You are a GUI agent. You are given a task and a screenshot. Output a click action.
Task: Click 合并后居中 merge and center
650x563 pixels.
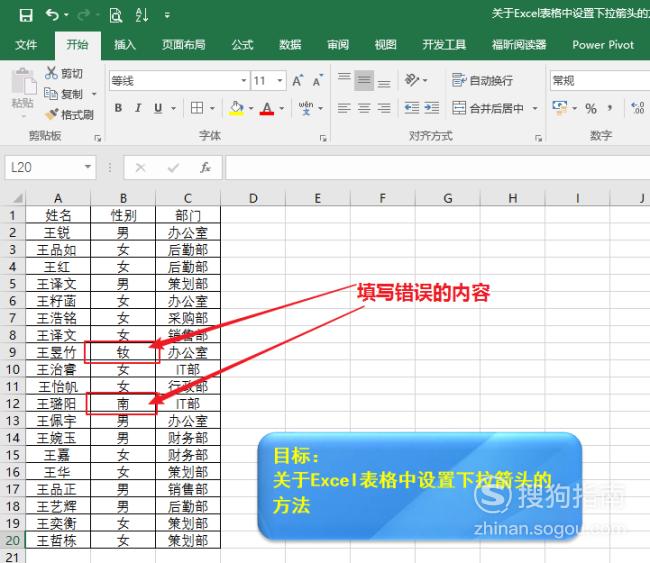[x=488, y=108]
